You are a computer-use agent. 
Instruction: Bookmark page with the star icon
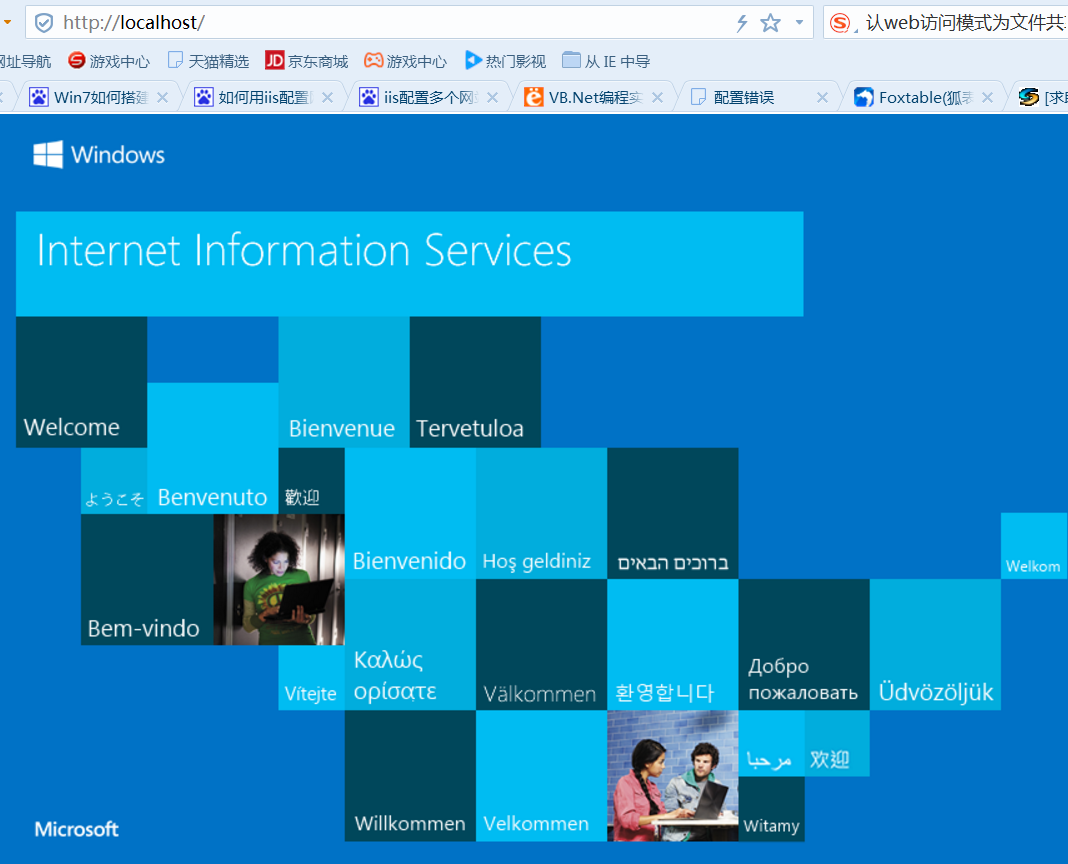[770, 23]
